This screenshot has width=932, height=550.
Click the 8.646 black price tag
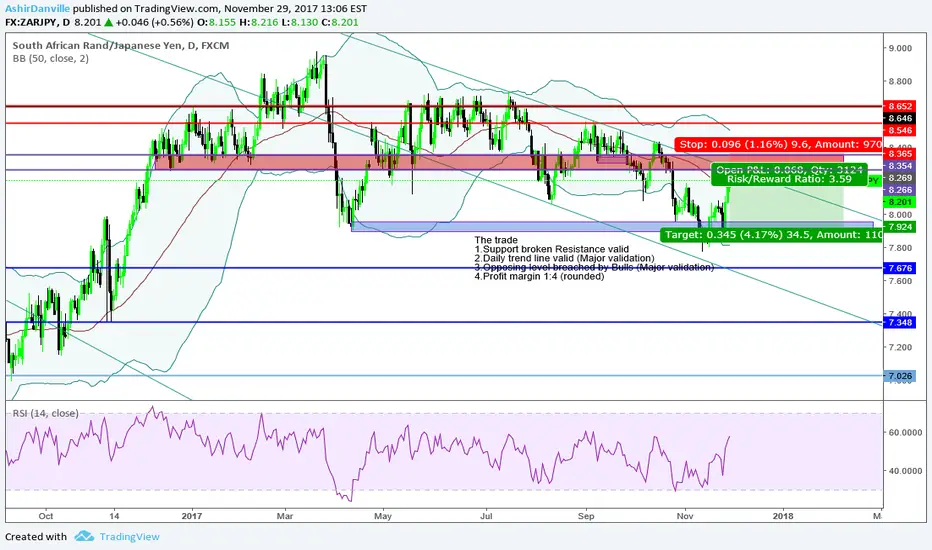click(x=900, y=118)
